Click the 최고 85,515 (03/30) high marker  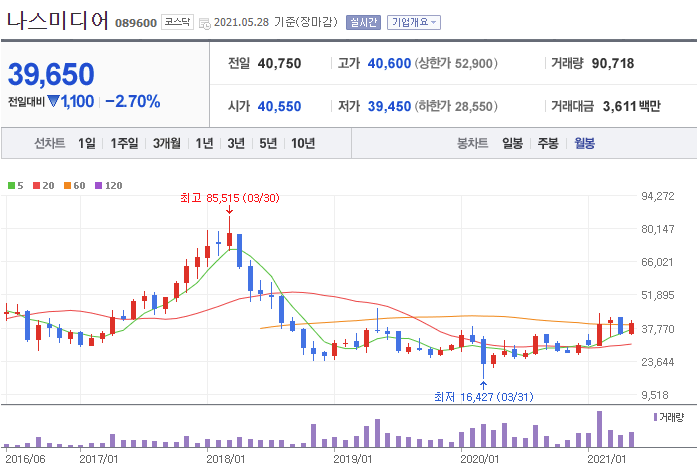pos(230,198)
